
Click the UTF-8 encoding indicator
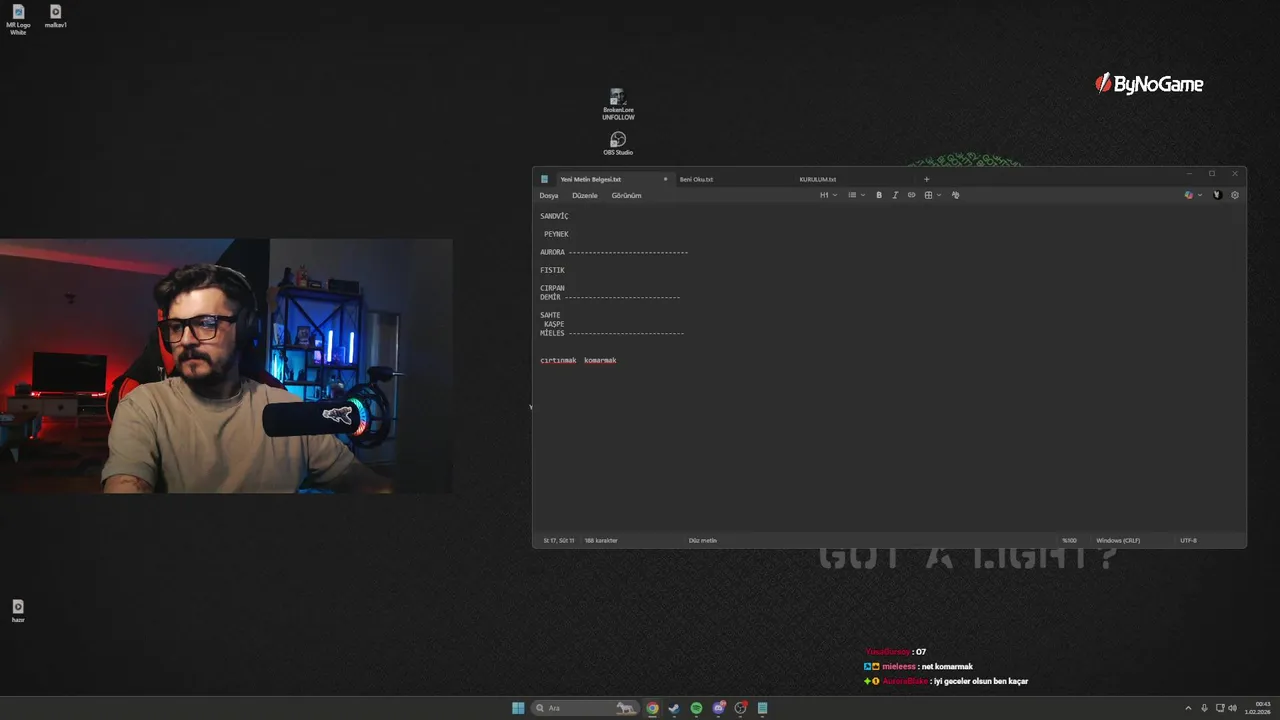tap(1188, 540)
